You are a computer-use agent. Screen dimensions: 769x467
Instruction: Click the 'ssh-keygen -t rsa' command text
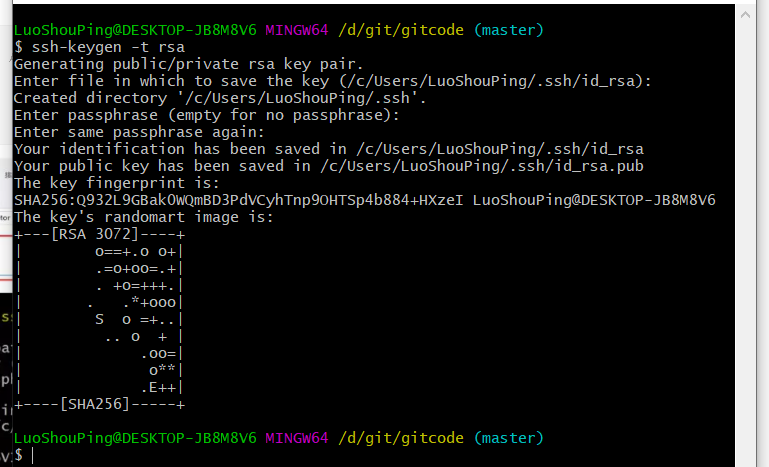(x=108, y=47)
